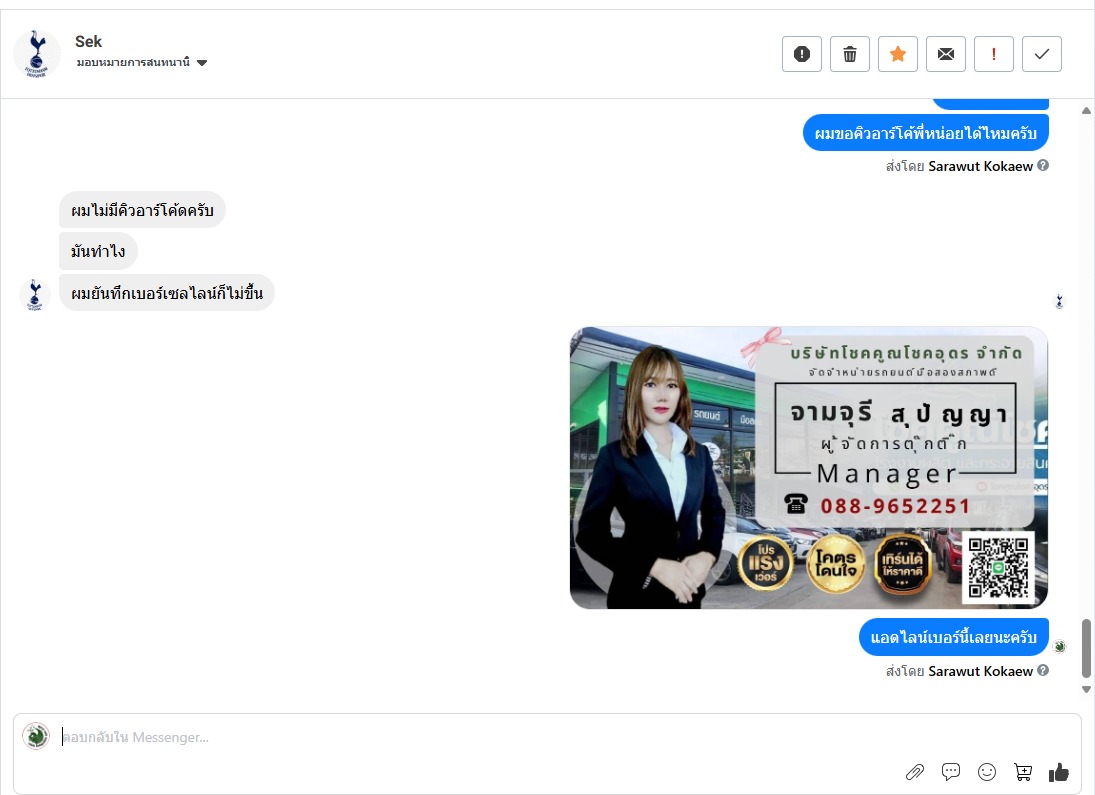This screenshot has width=1095, height=795.
Task: Click help icon beside top Sarawut Kokaew
Action: (x=1043, y=166)
